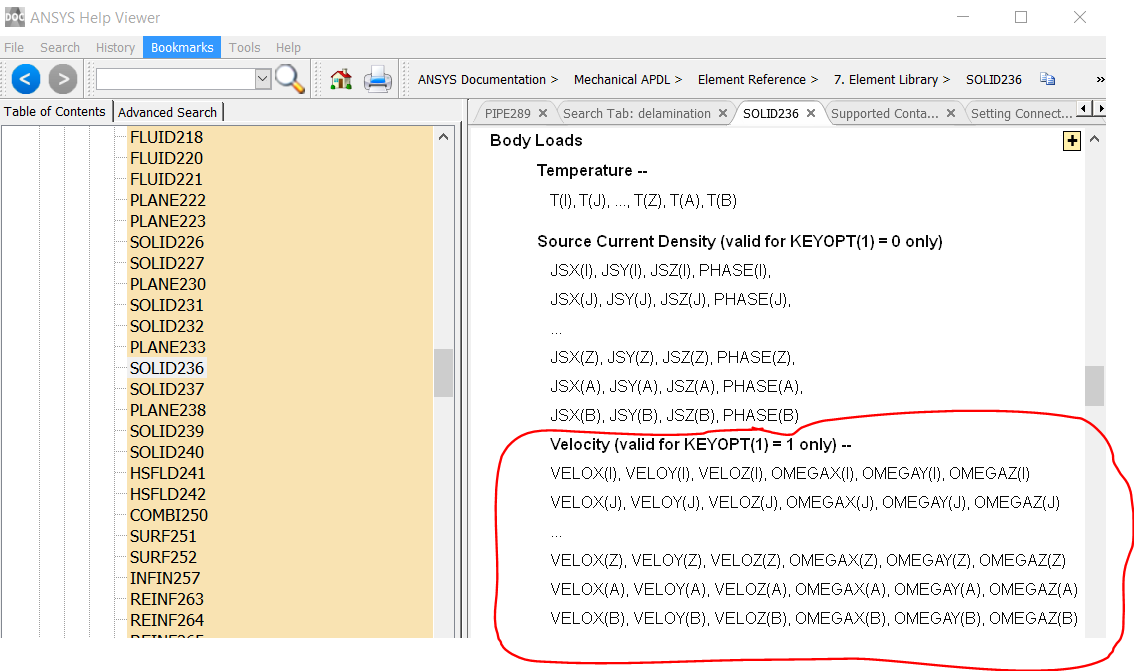Open the Search menu

(59, 48)
